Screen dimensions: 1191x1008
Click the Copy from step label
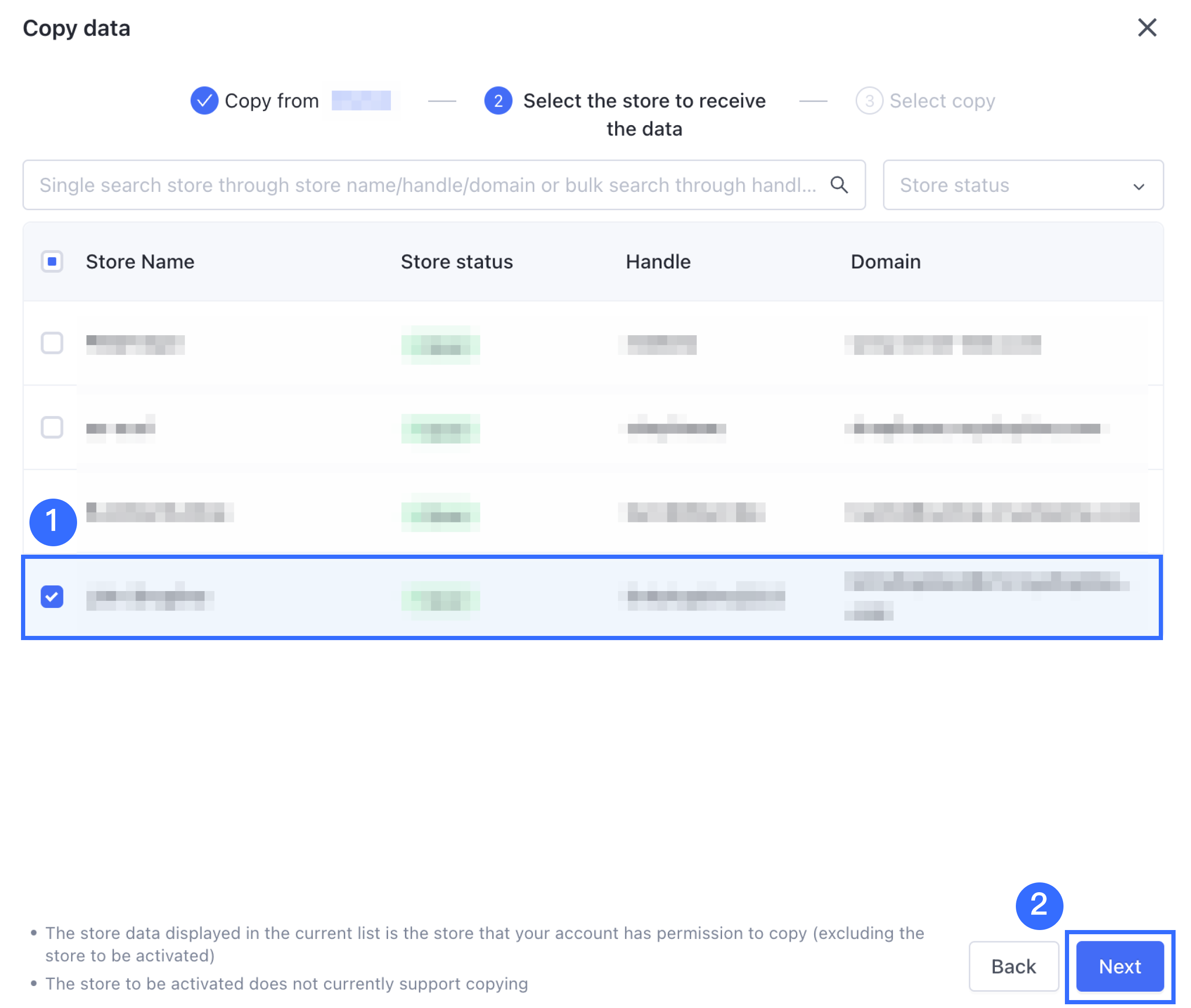coord(271,100)
